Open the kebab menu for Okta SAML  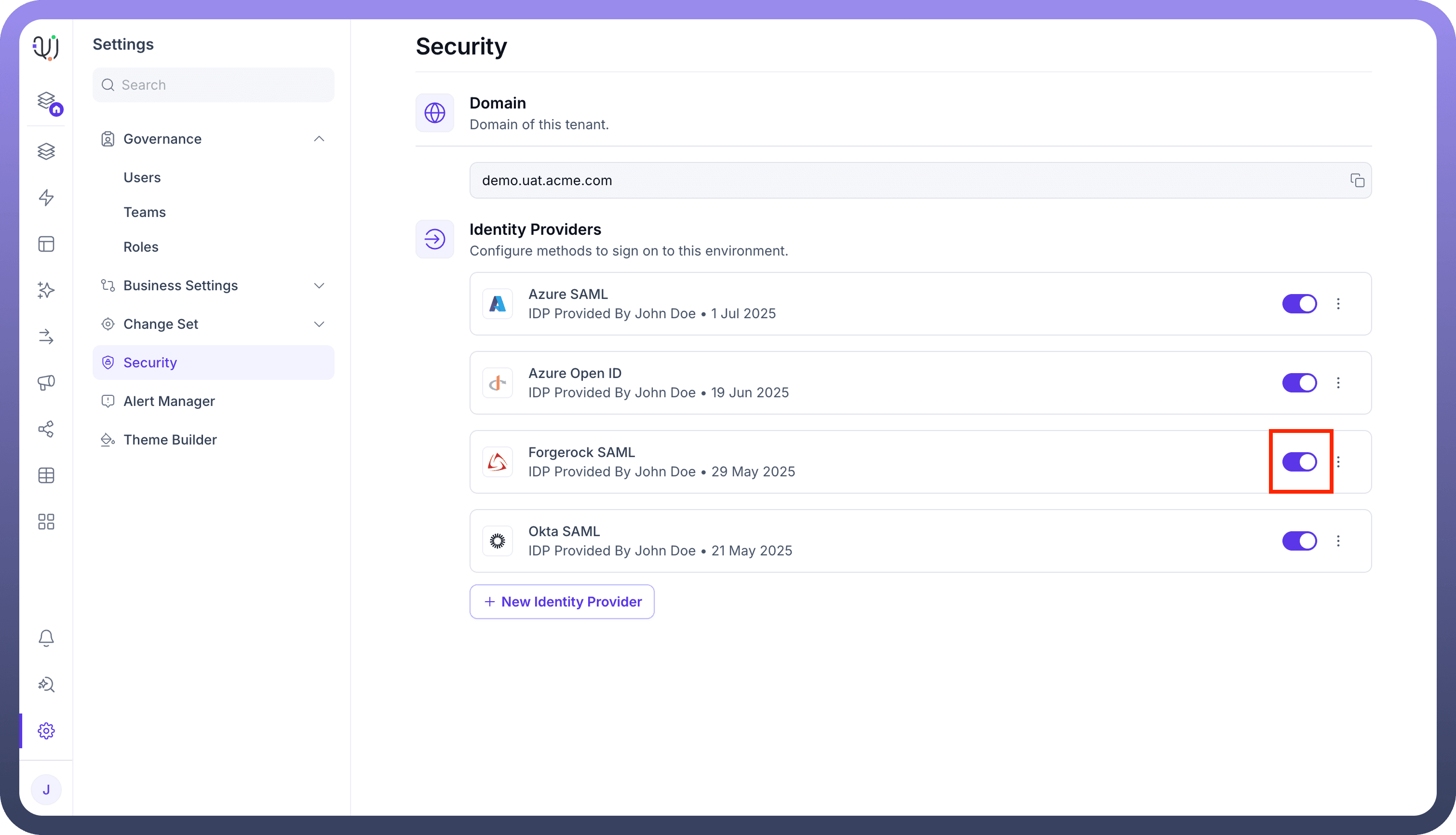(1338, 541)
